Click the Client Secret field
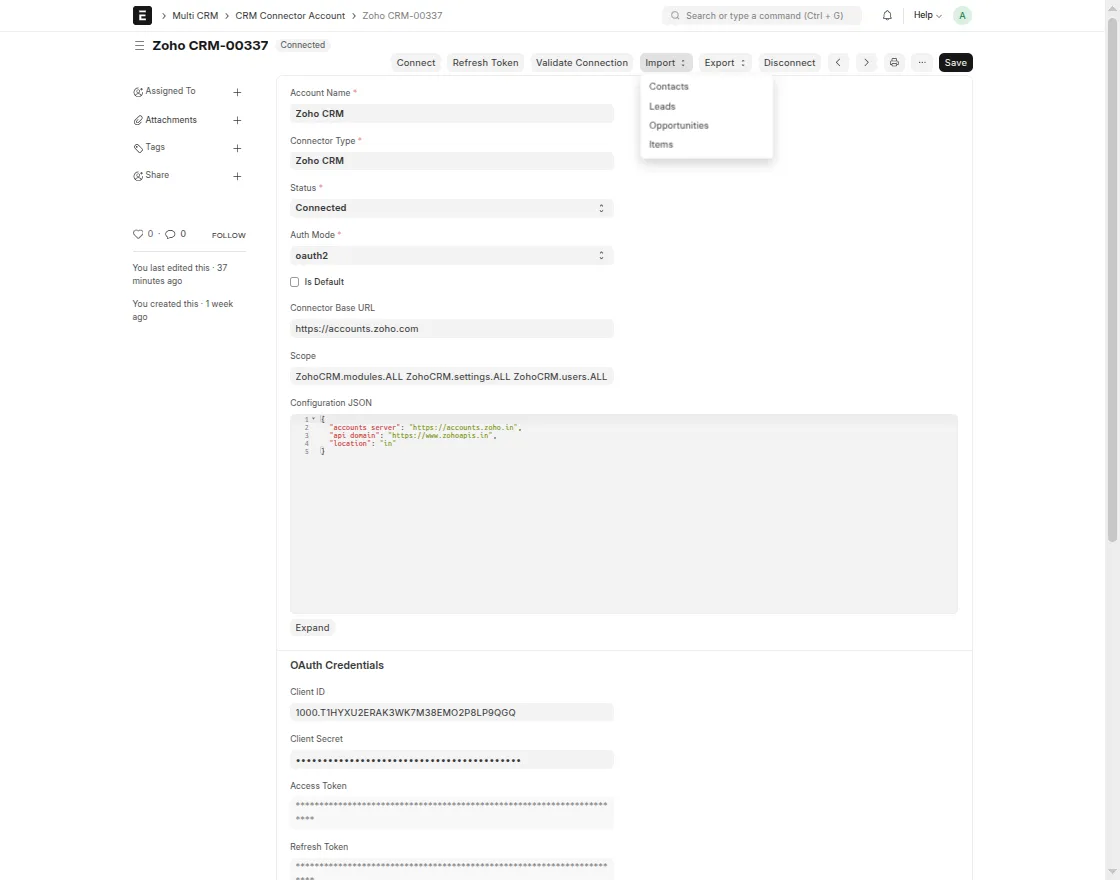 point(451,759)
